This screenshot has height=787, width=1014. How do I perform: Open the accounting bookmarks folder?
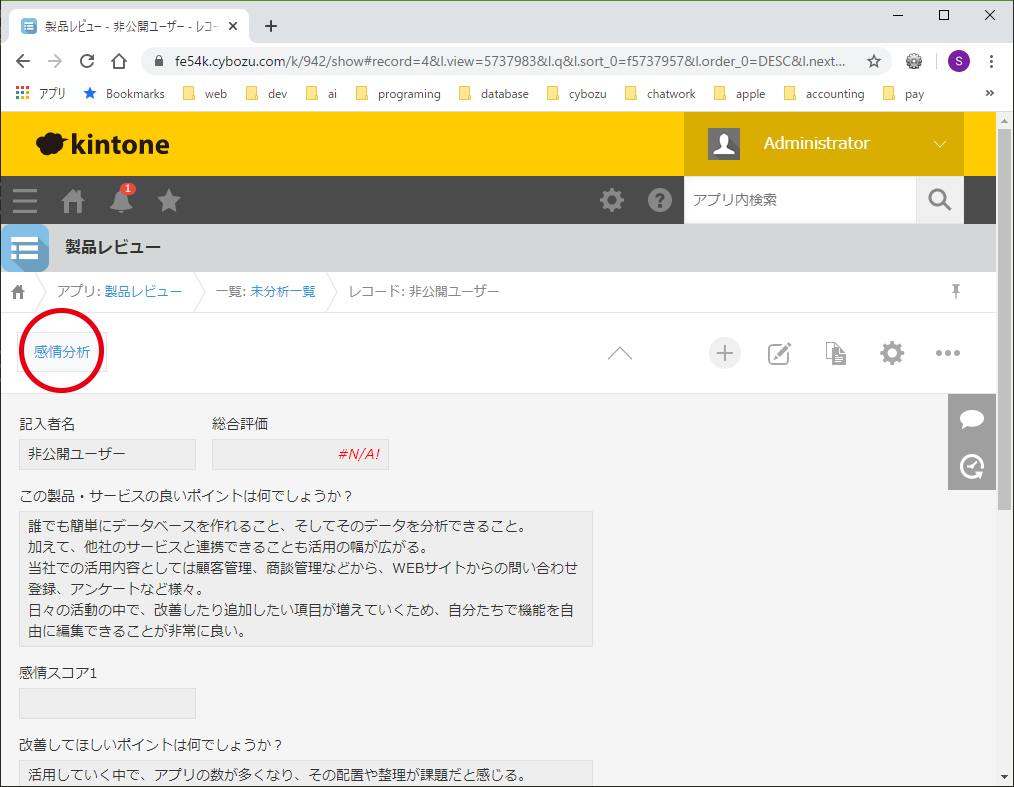point(824,94)
